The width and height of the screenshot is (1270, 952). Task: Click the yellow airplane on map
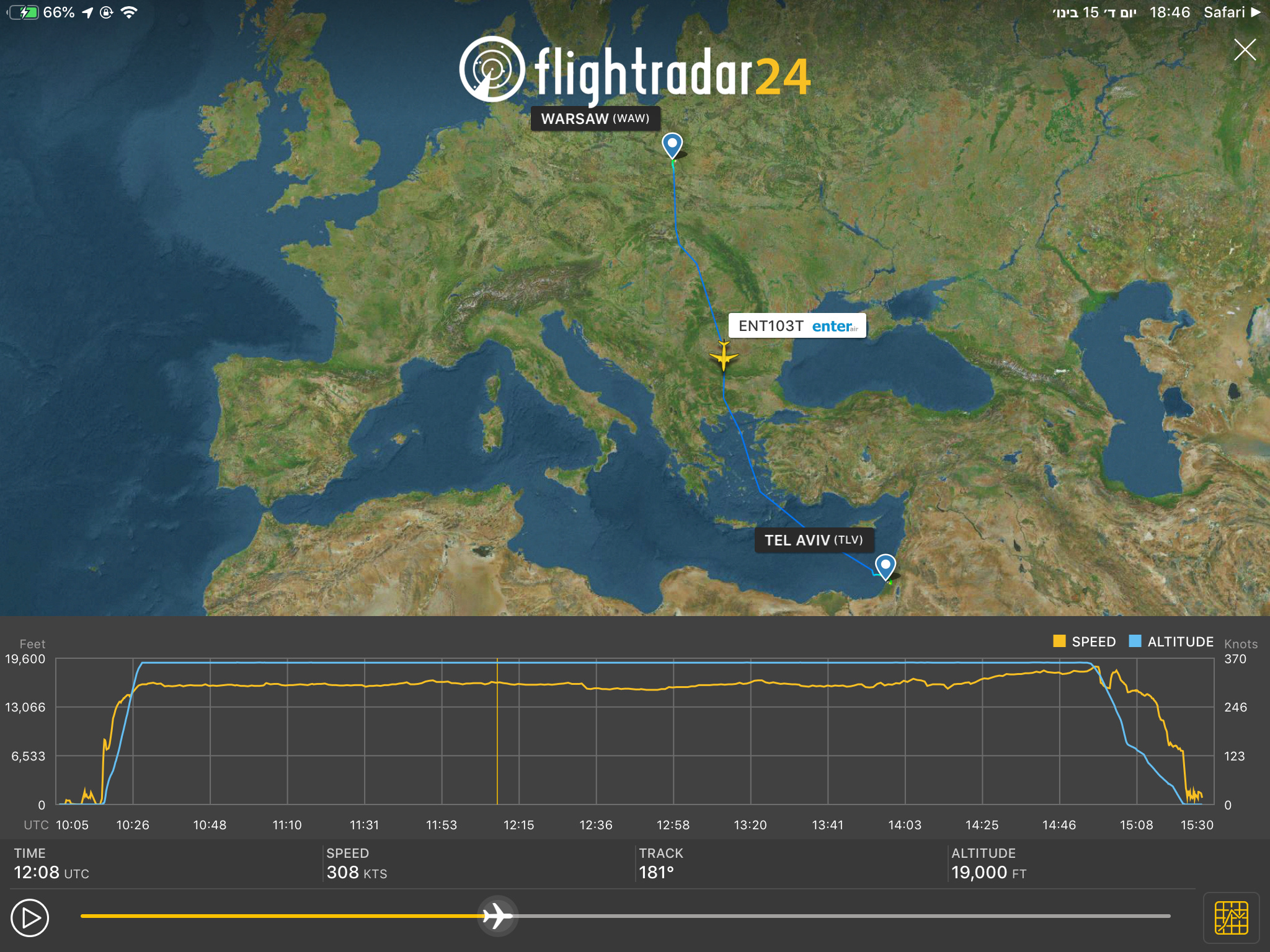point(724,356)
